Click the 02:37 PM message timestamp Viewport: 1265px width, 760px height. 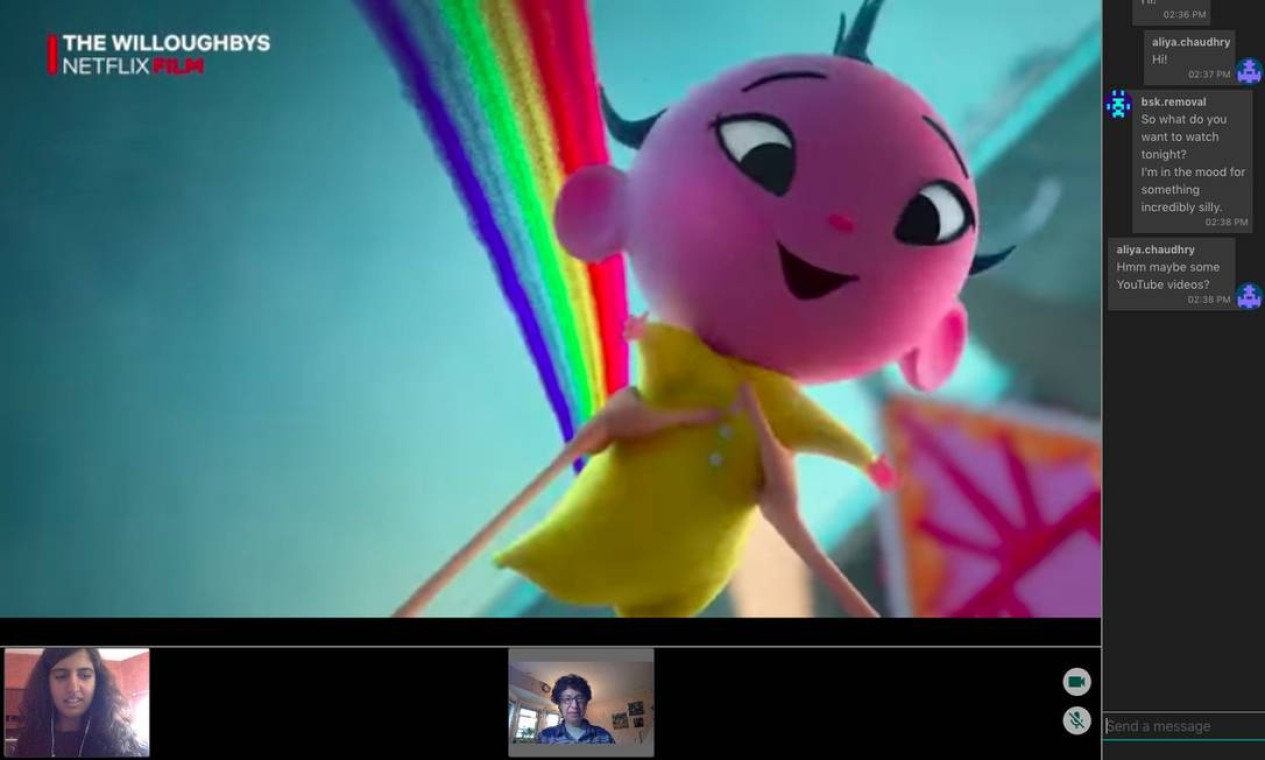(1209, 75)
